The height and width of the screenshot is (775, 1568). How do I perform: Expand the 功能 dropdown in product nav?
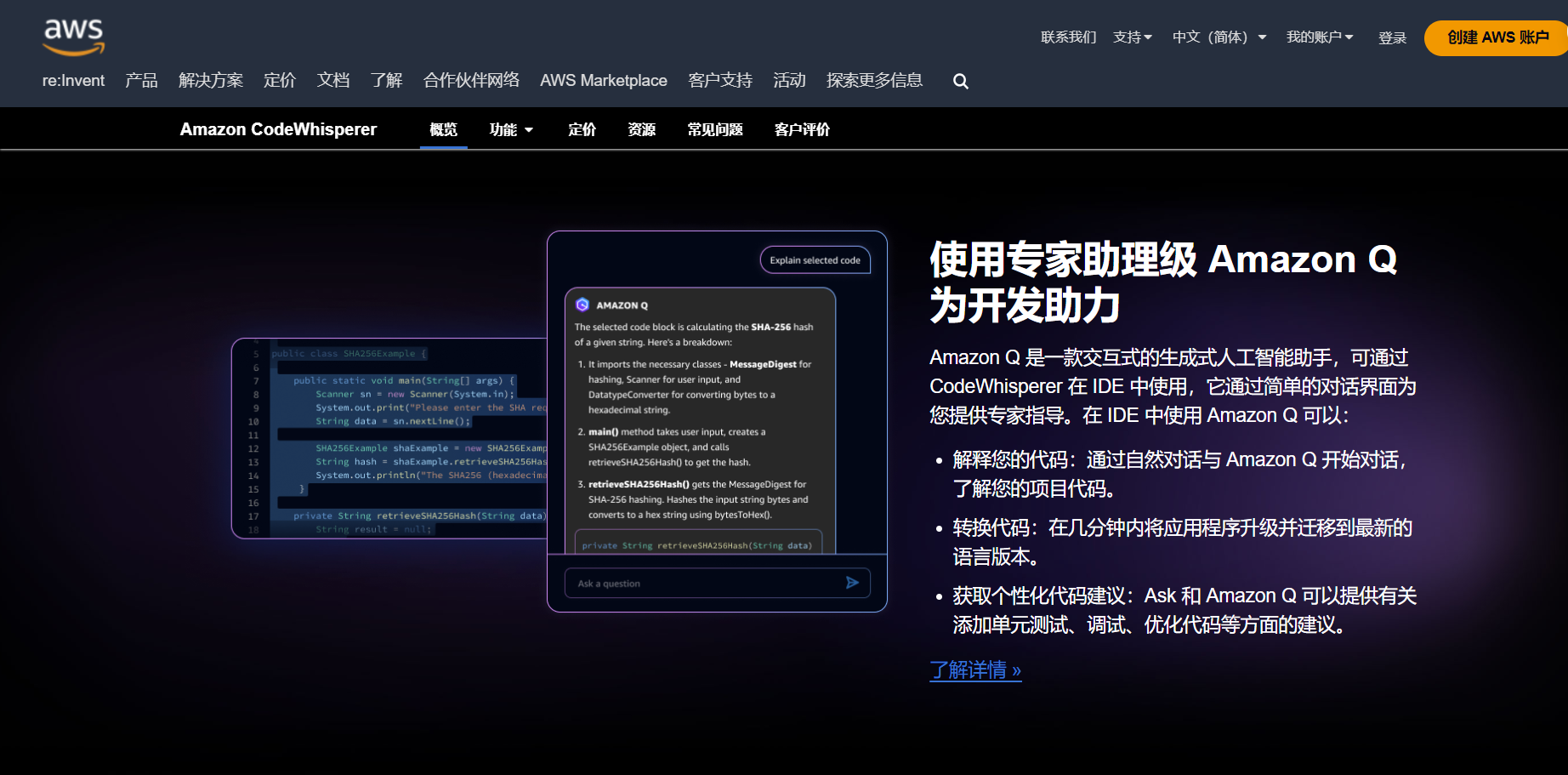(x=511, y=129)
